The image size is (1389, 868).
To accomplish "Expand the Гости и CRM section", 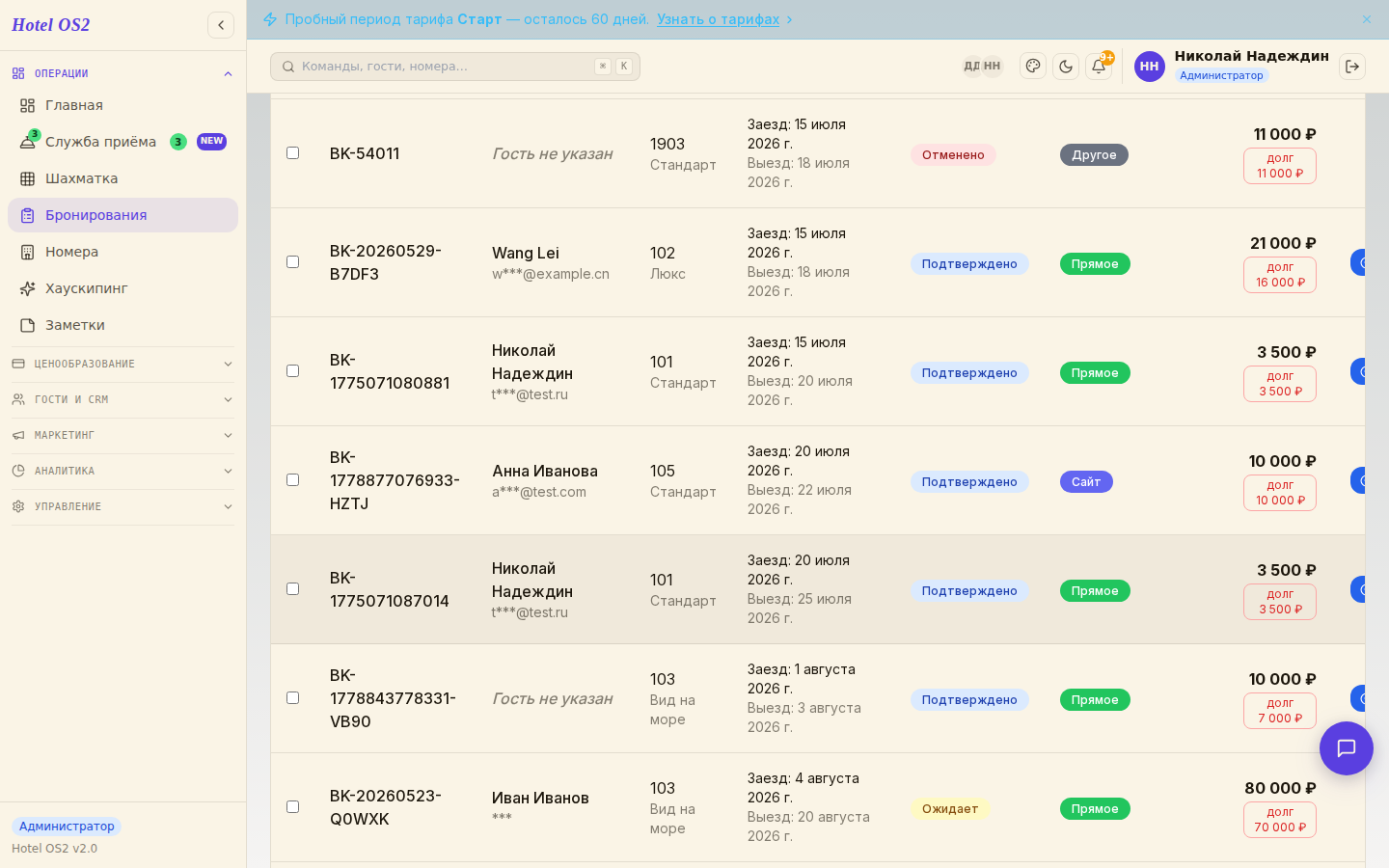I will (123, 399).
